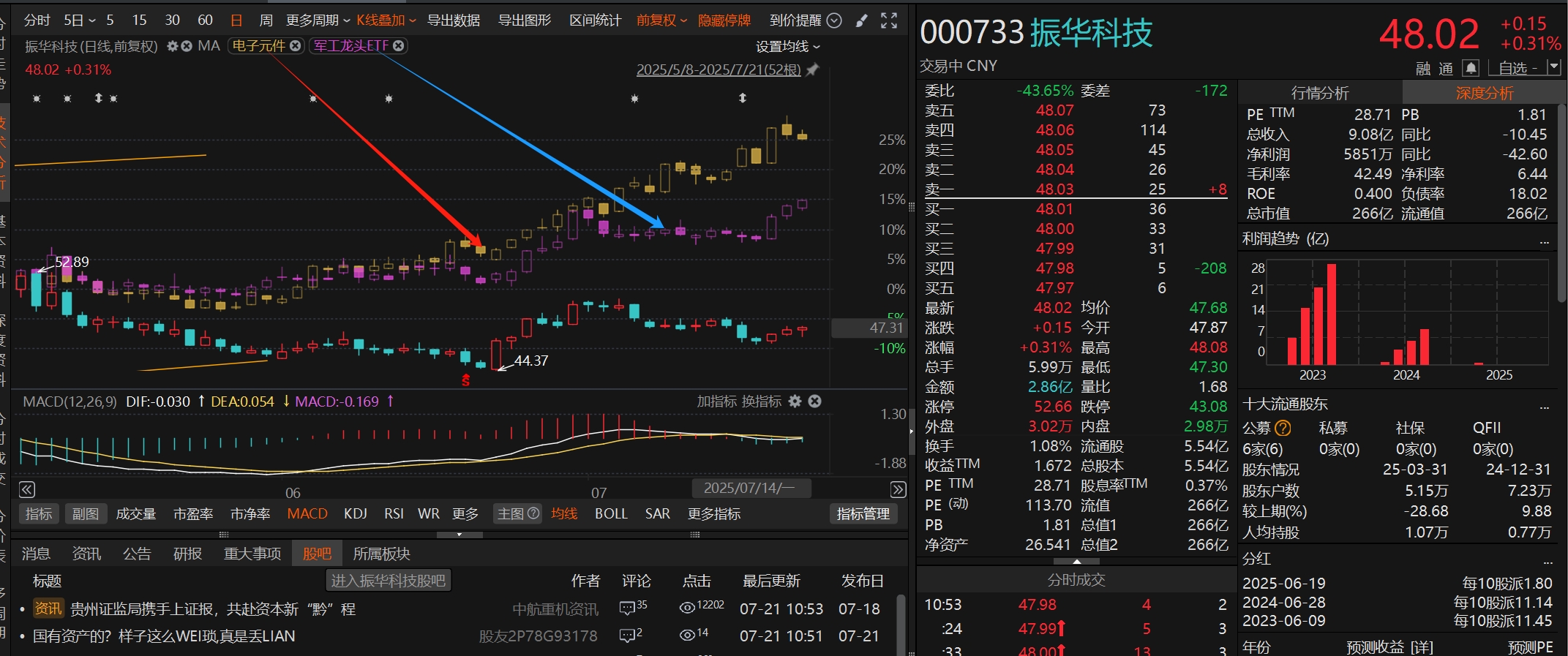Enable BOLL main chart indicator
This screenshot has width=1568, height=656.
pos(611,514)
